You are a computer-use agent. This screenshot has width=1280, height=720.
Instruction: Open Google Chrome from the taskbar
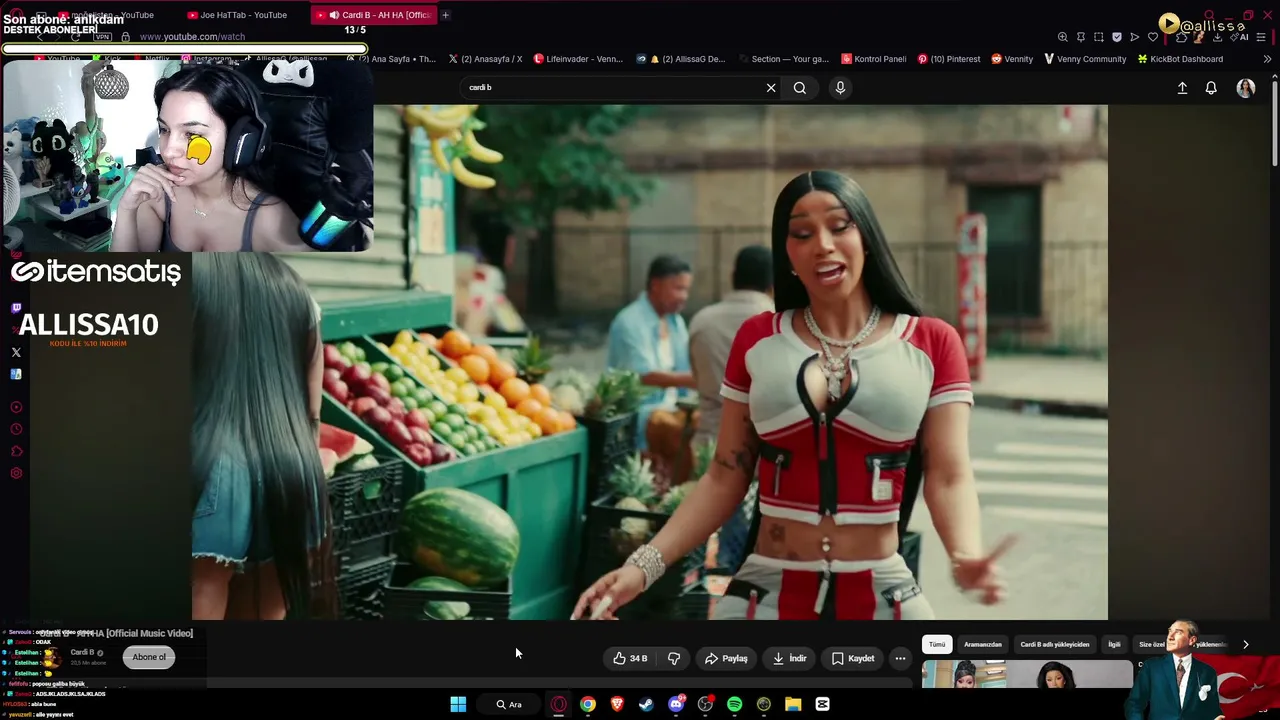[588, 704]
